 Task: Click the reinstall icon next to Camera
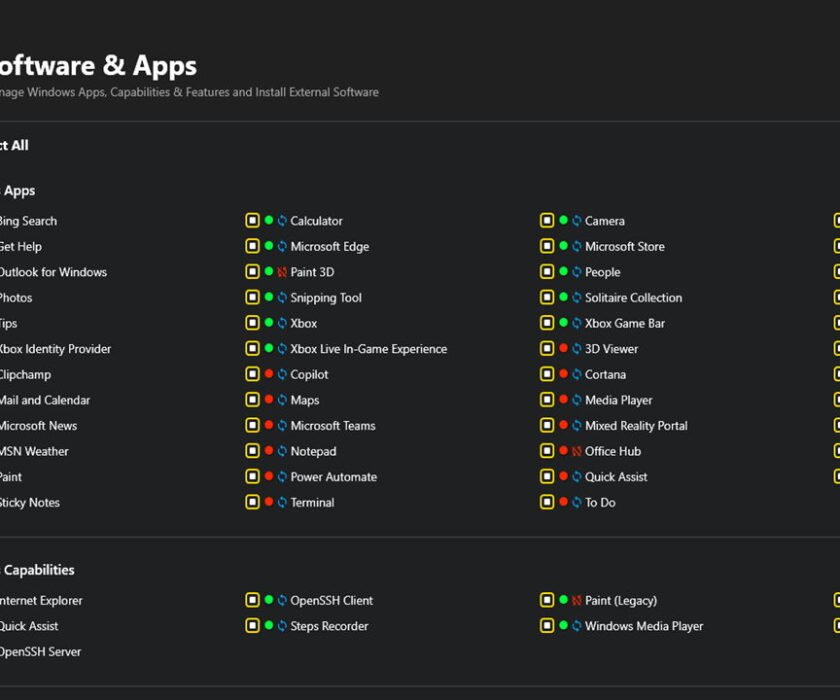pyautogui.click(x=577, y=221)
